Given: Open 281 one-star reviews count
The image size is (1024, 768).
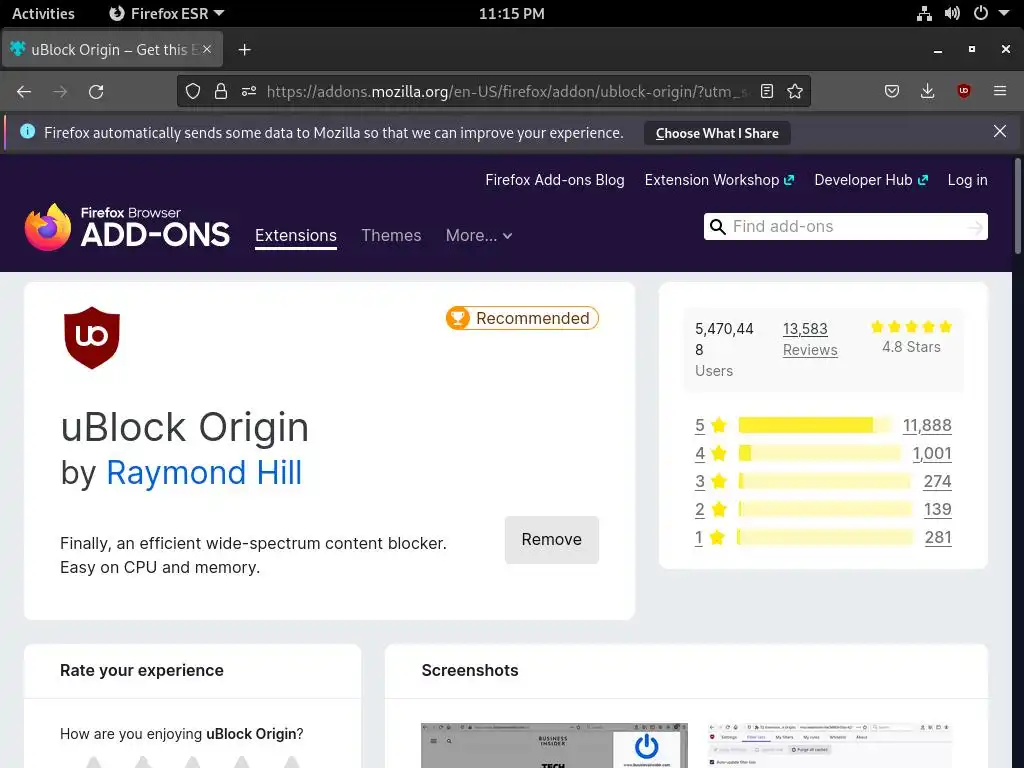Looking at the screenshot, I should (x=938, y=537).
